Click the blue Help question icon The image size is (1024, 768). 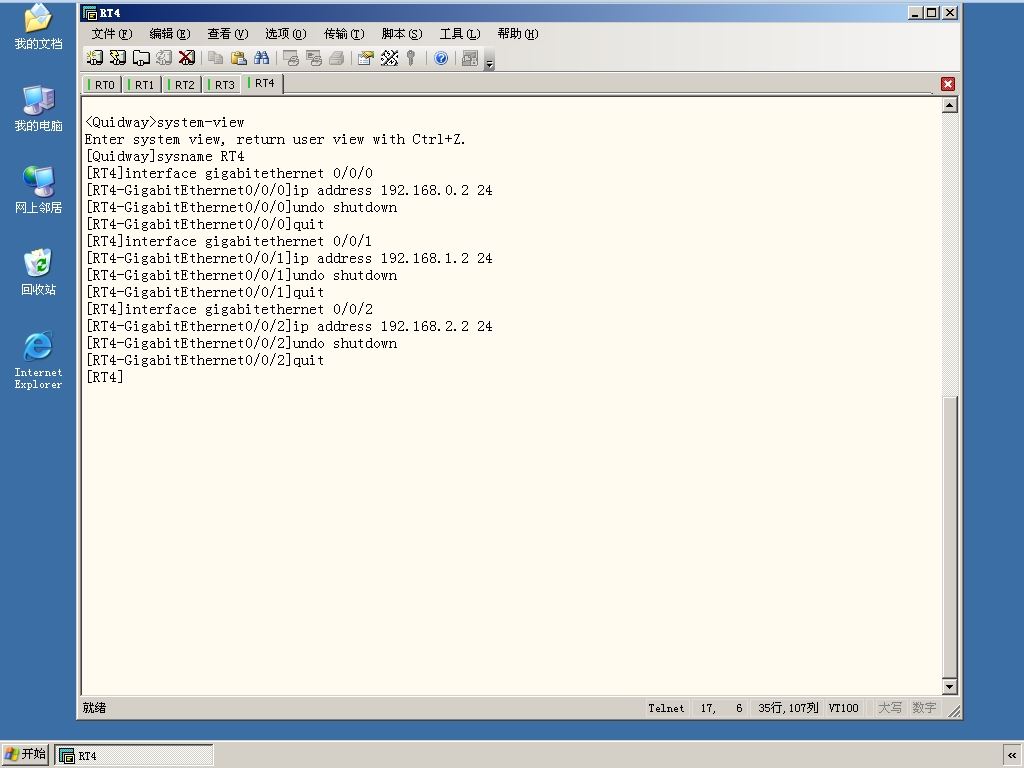441,58
